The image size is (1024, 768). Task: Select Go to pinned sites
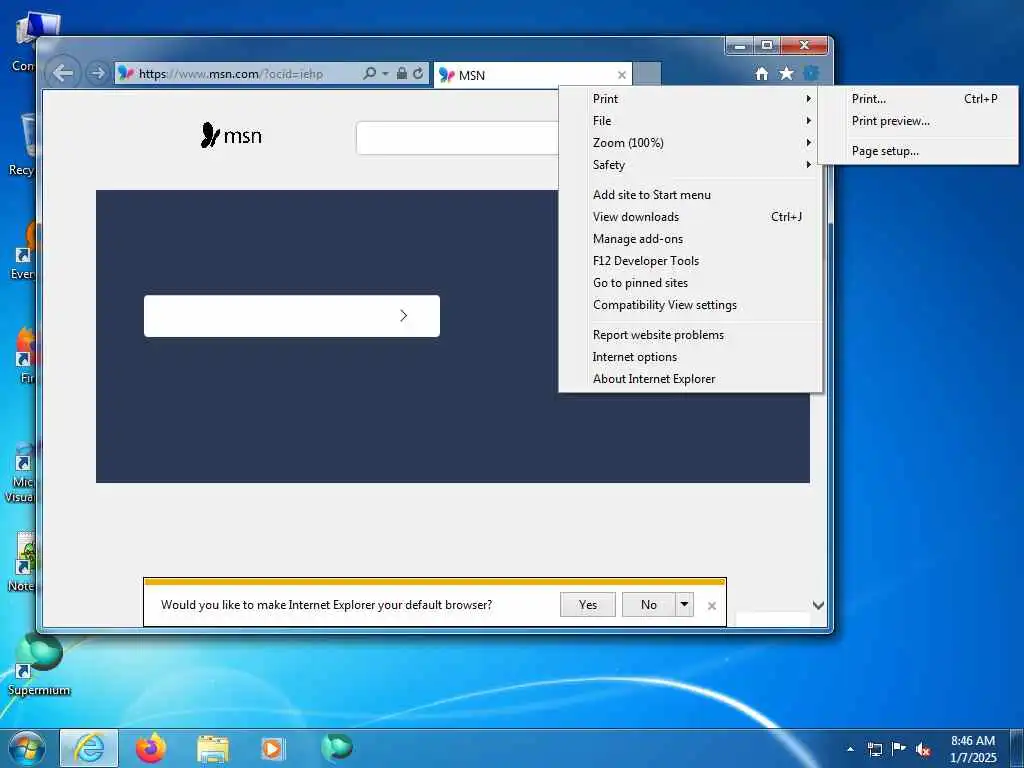click(x=691, y=283)
